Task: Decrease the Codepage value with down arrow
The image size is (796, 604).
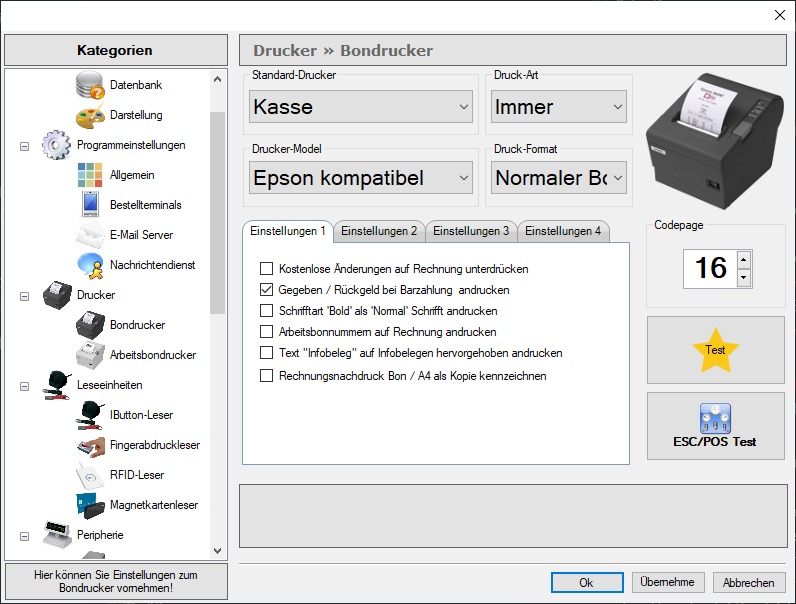Action: pyautogui.click(x=744, y=278)
